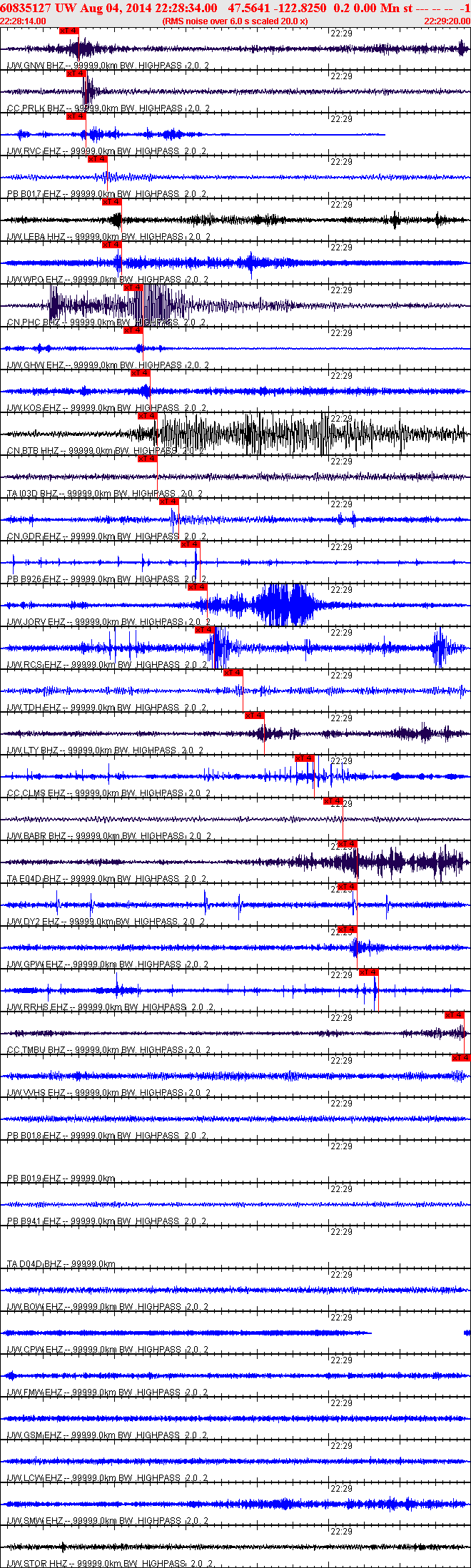Click the red pick flag on CC.PRLK trace
This screenshot has height=1568, width=471.
(x=76, y=73)
